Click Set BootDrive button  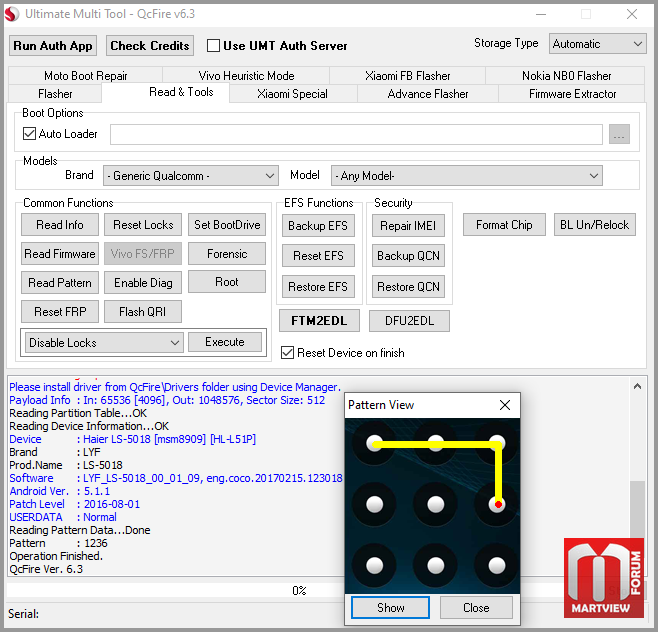(x=227, y=225)
